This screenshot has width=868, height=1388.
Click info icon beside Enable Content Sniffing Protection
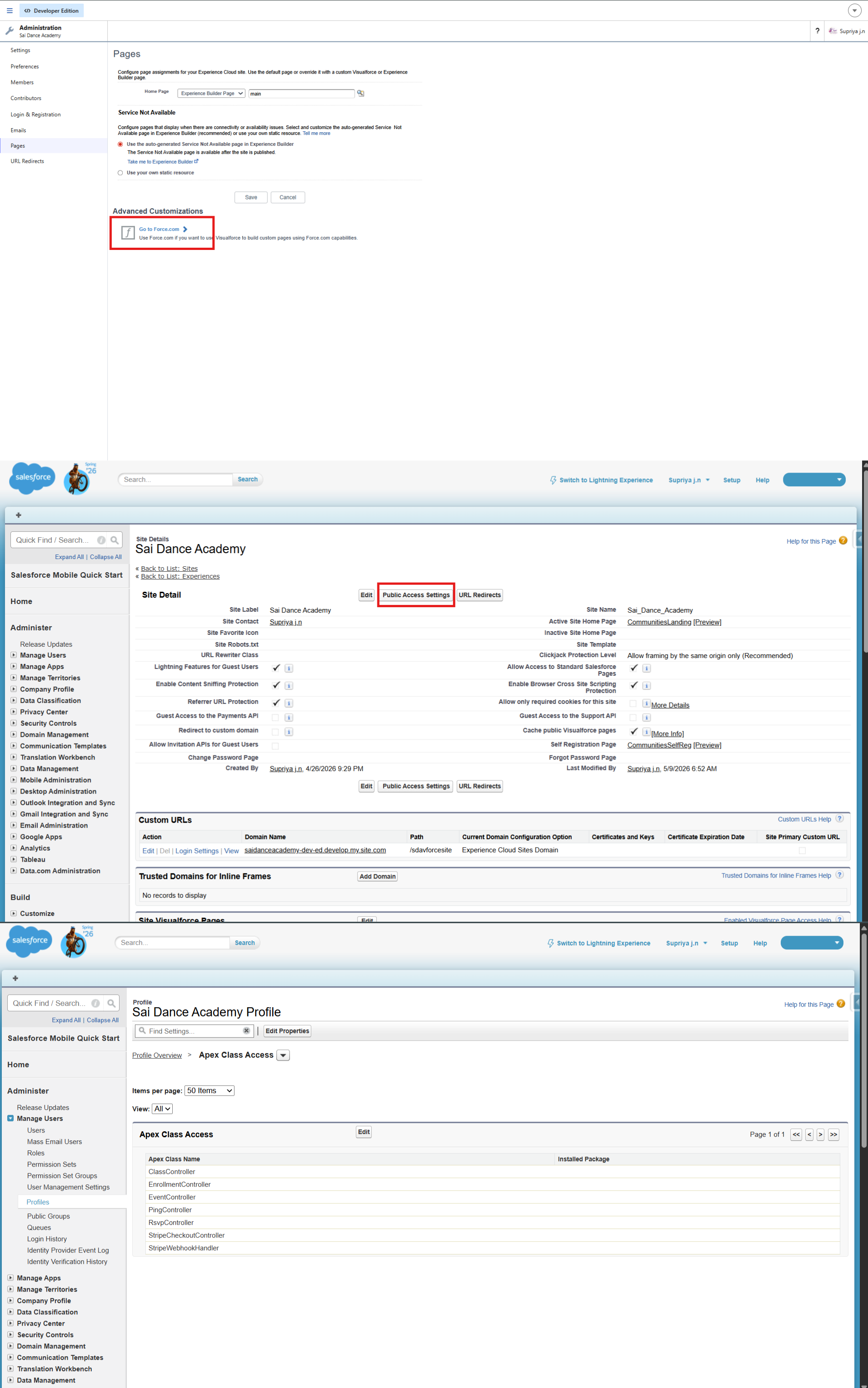point(289,686)
